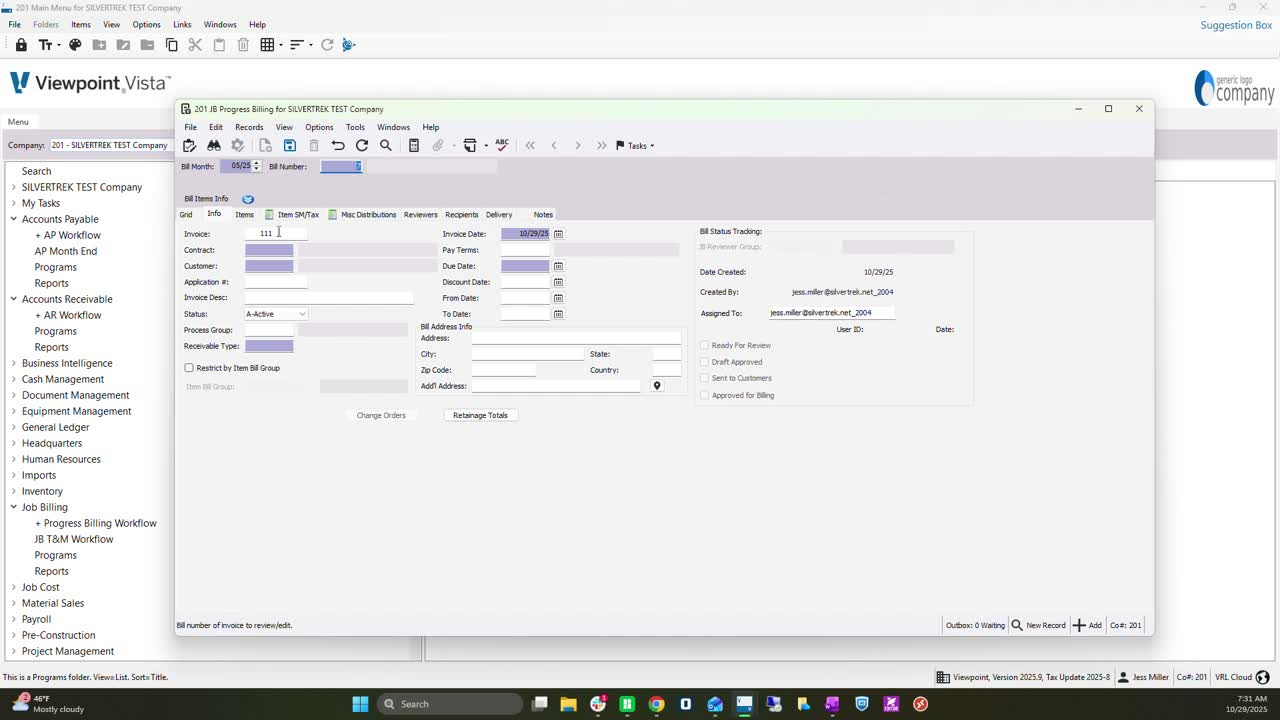Open the Status A-Active dropdown

point(302,314)
